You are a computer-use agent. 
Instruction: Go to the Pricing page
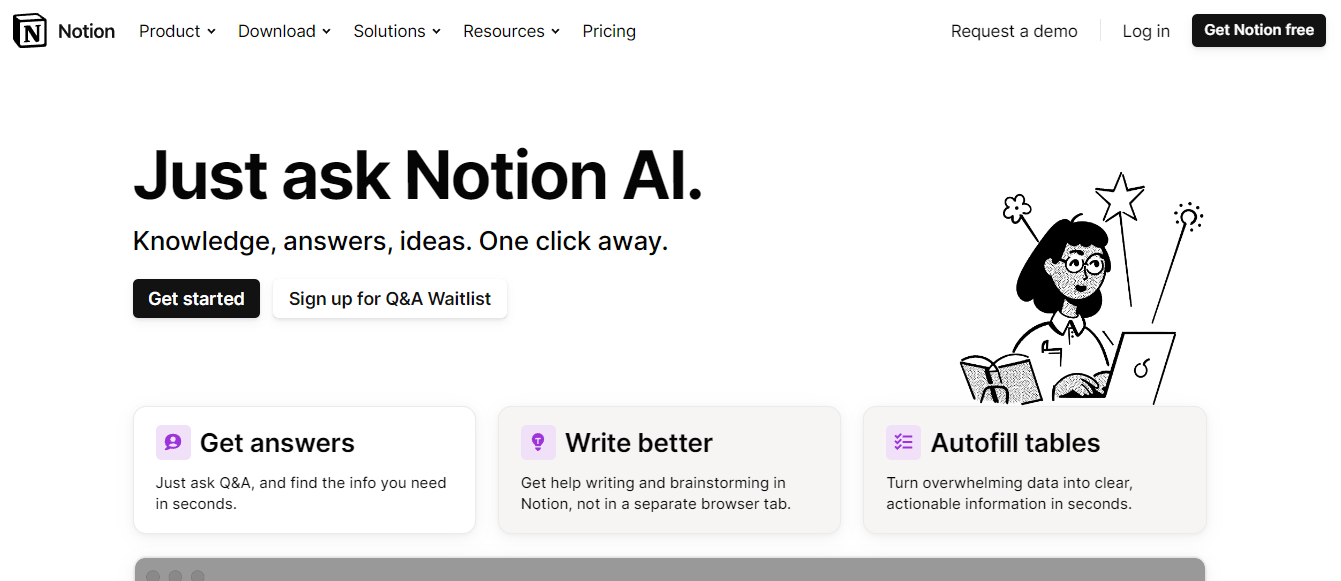pyautogui.click(x=609, y=31)
